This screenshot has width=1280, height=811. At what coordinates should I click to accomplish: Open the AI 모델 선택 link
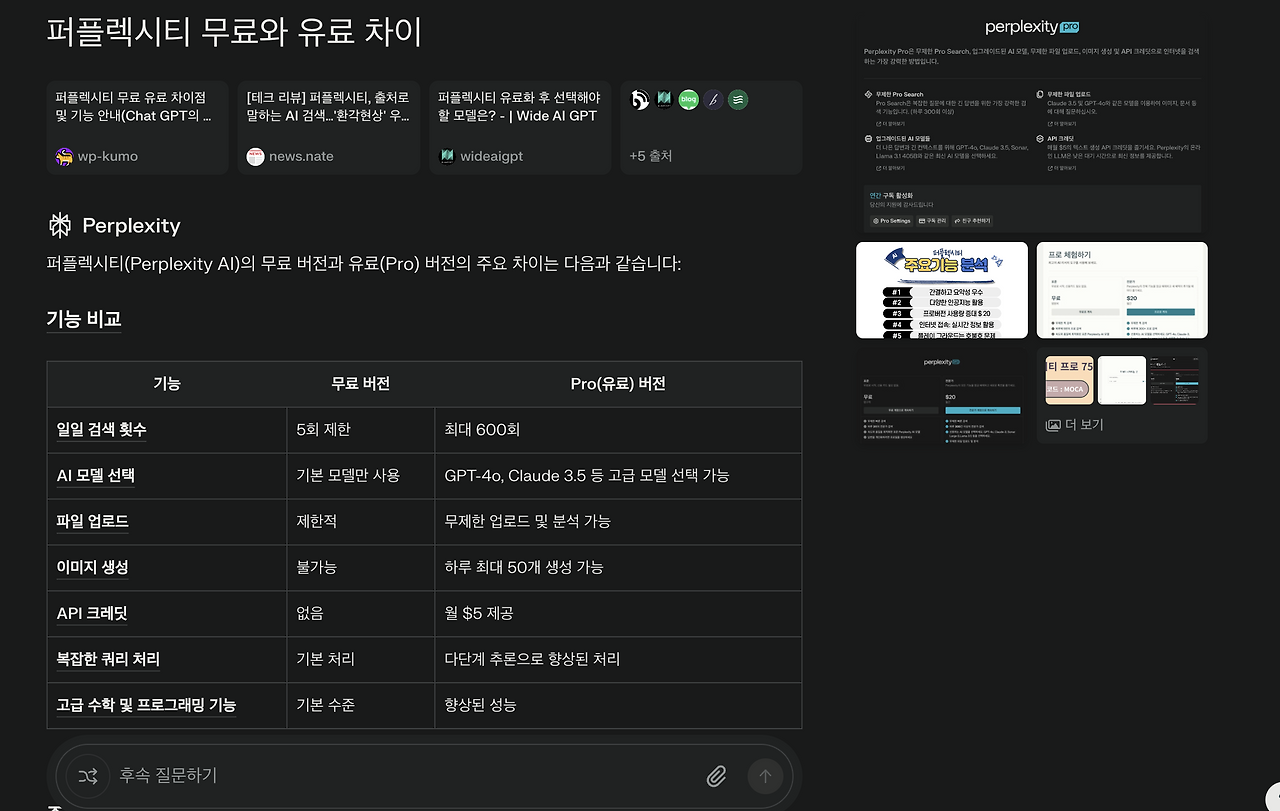95,475
